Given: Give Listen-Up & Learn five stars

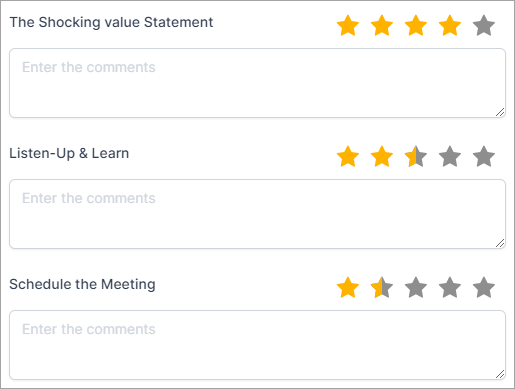Looking at the screenshot, I should click(x=484, y=156).
